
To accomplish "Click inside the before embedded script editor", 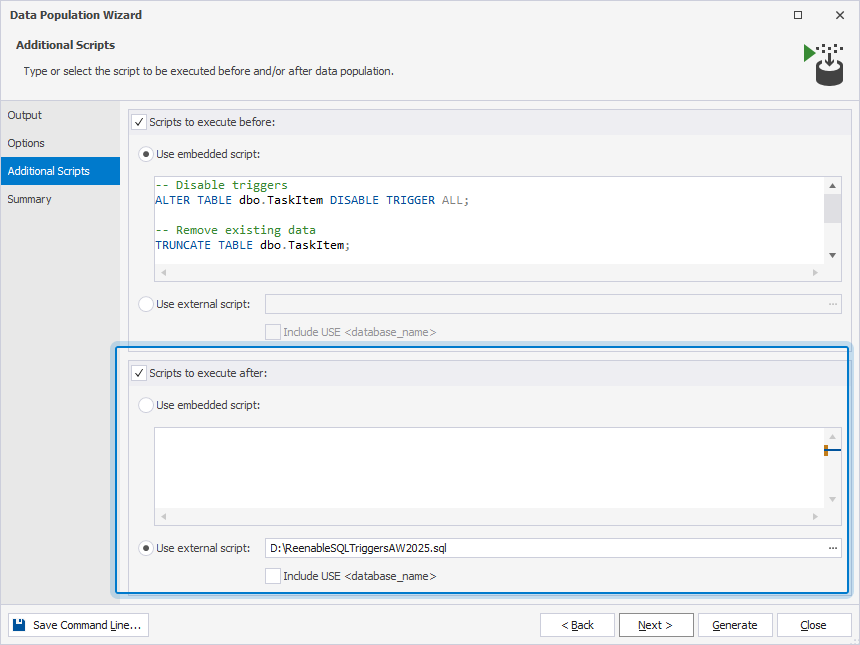I will coord(489,220).
